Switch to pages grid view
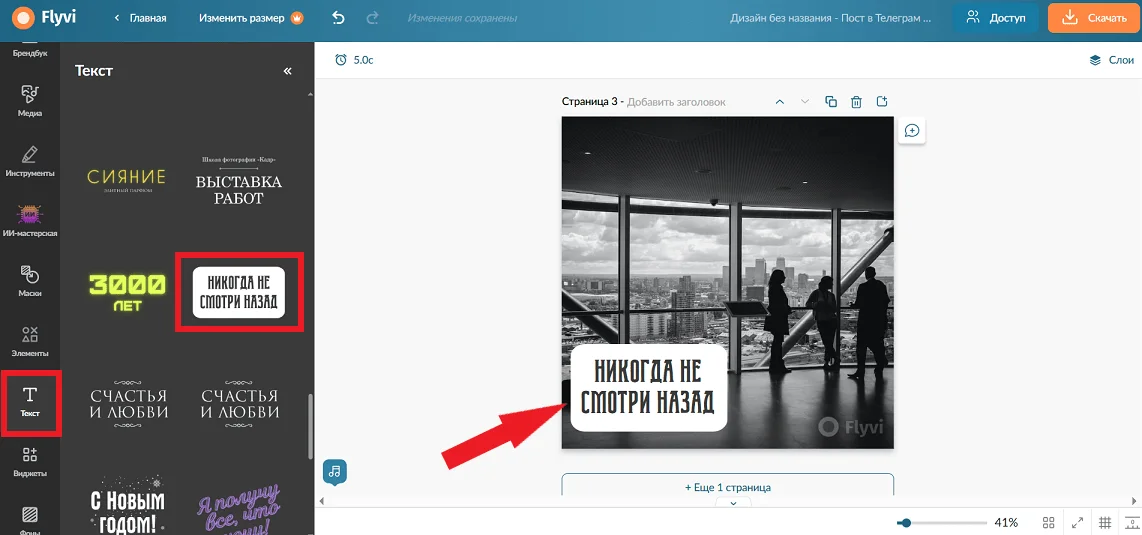Viewport: 1142px width, 535px height. click(x=1049, y=522)
